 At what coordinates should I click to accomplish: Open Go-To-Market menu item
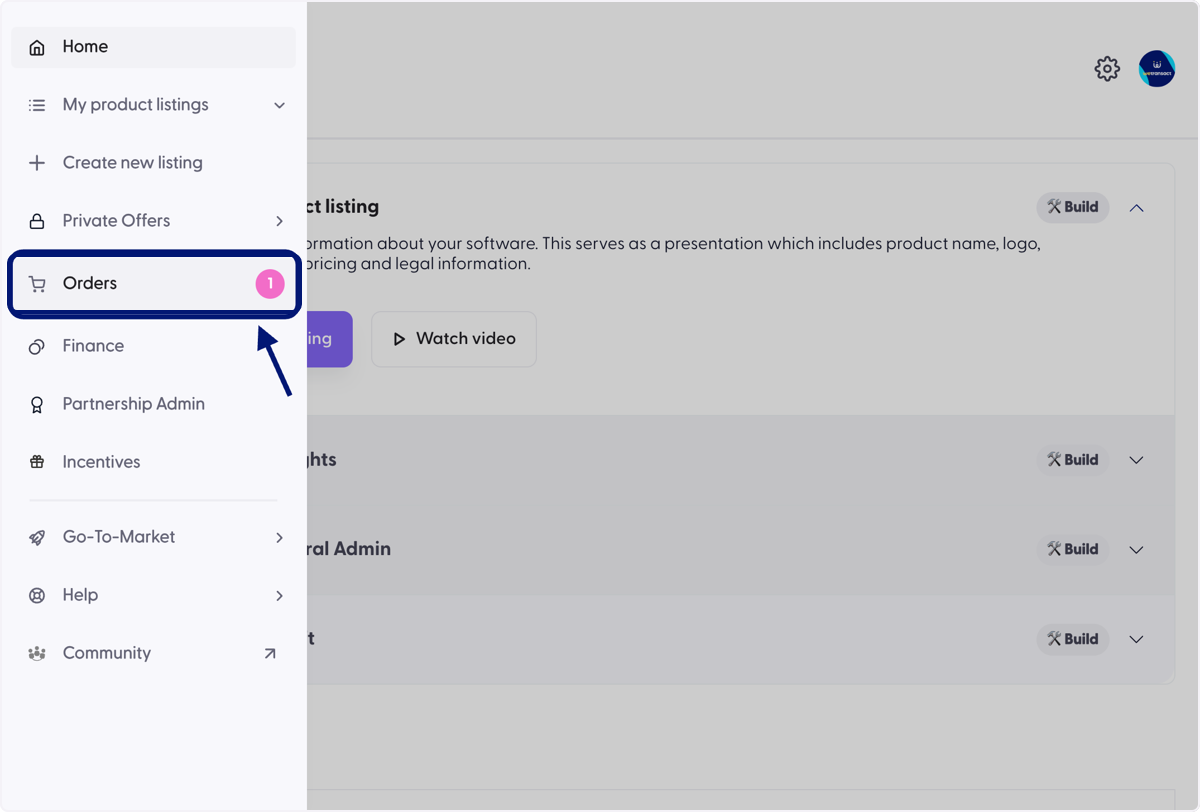click(x=153, y=537)
